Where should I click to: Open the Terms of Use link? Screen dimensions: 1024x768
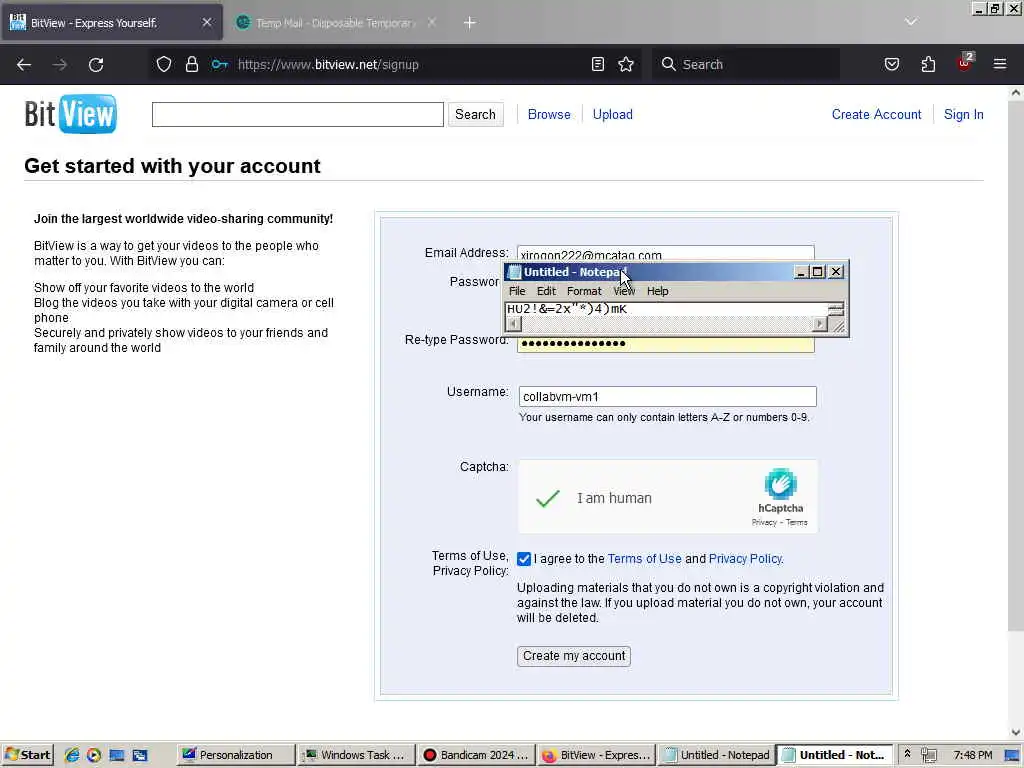645,559
